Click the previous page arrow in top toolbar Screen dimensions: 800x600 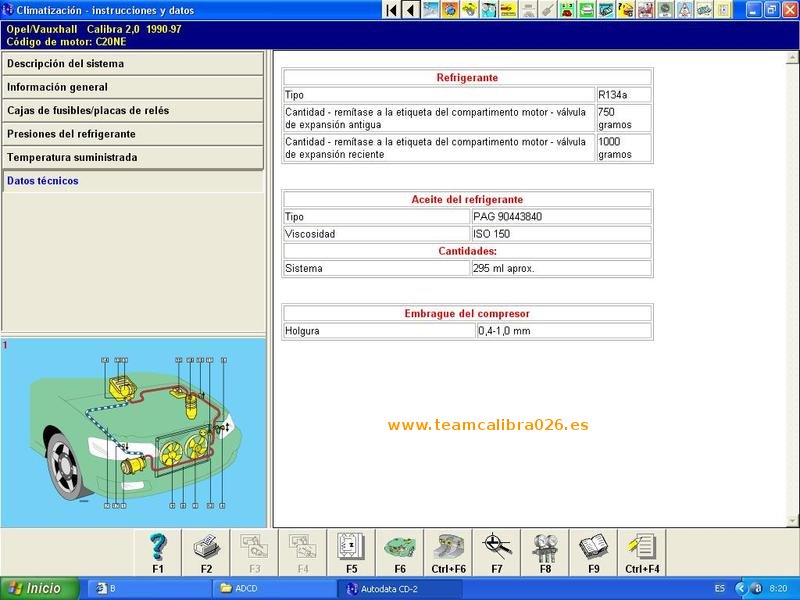pyautogui.click(x=410, y=10)
